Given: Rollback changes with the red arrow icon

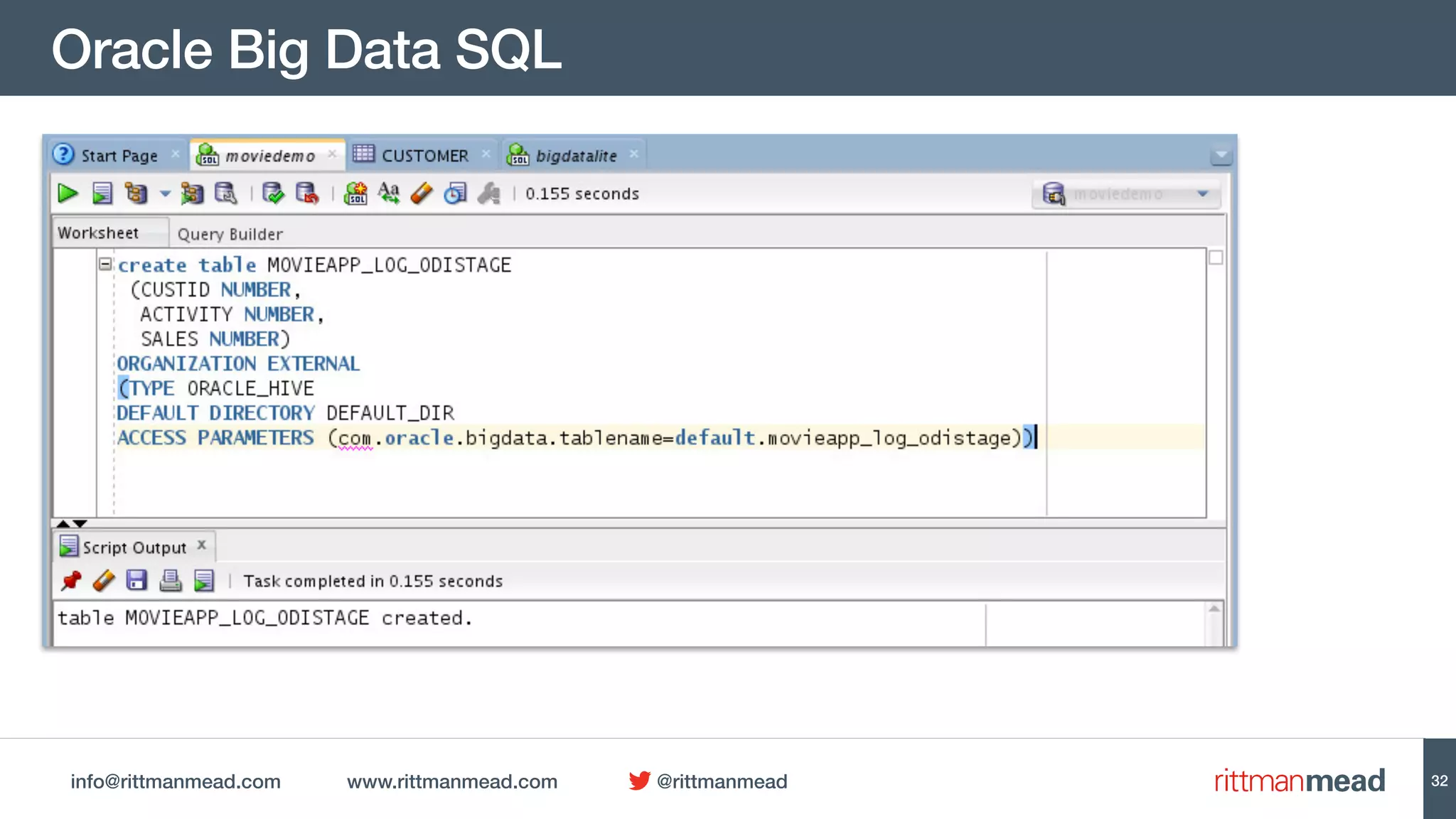Looking at the screenshot, I should click(x=307, y=193).
